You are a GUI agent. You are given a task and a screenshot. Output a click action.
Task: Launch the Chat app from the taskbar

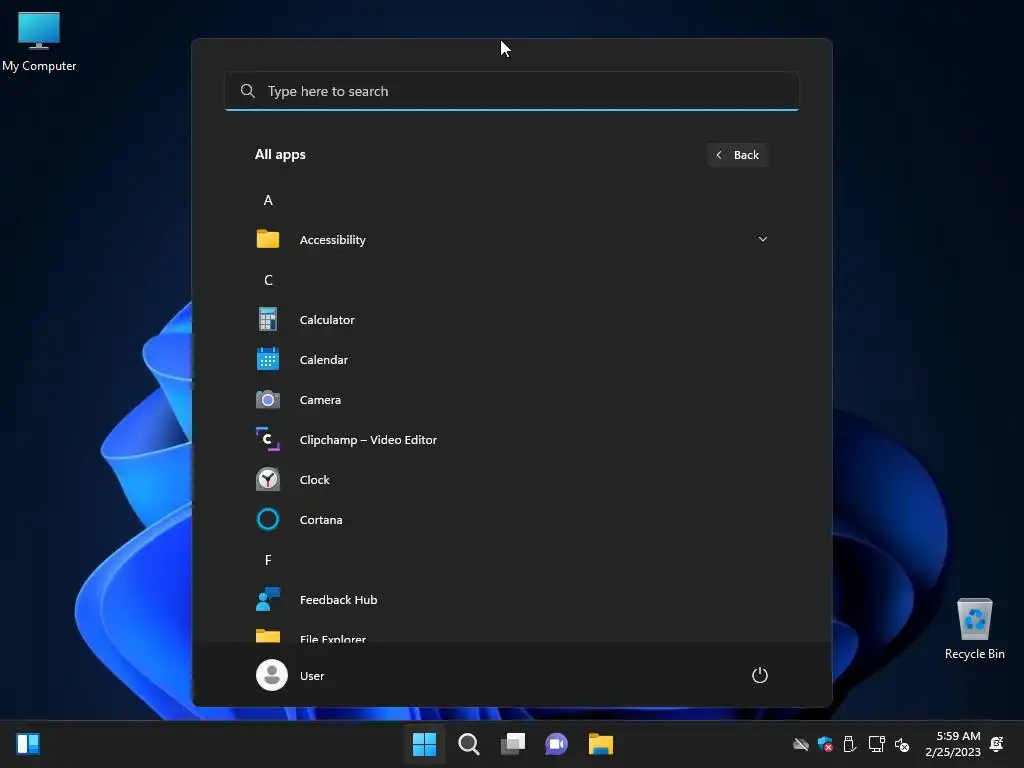click(x=556, y=744)
